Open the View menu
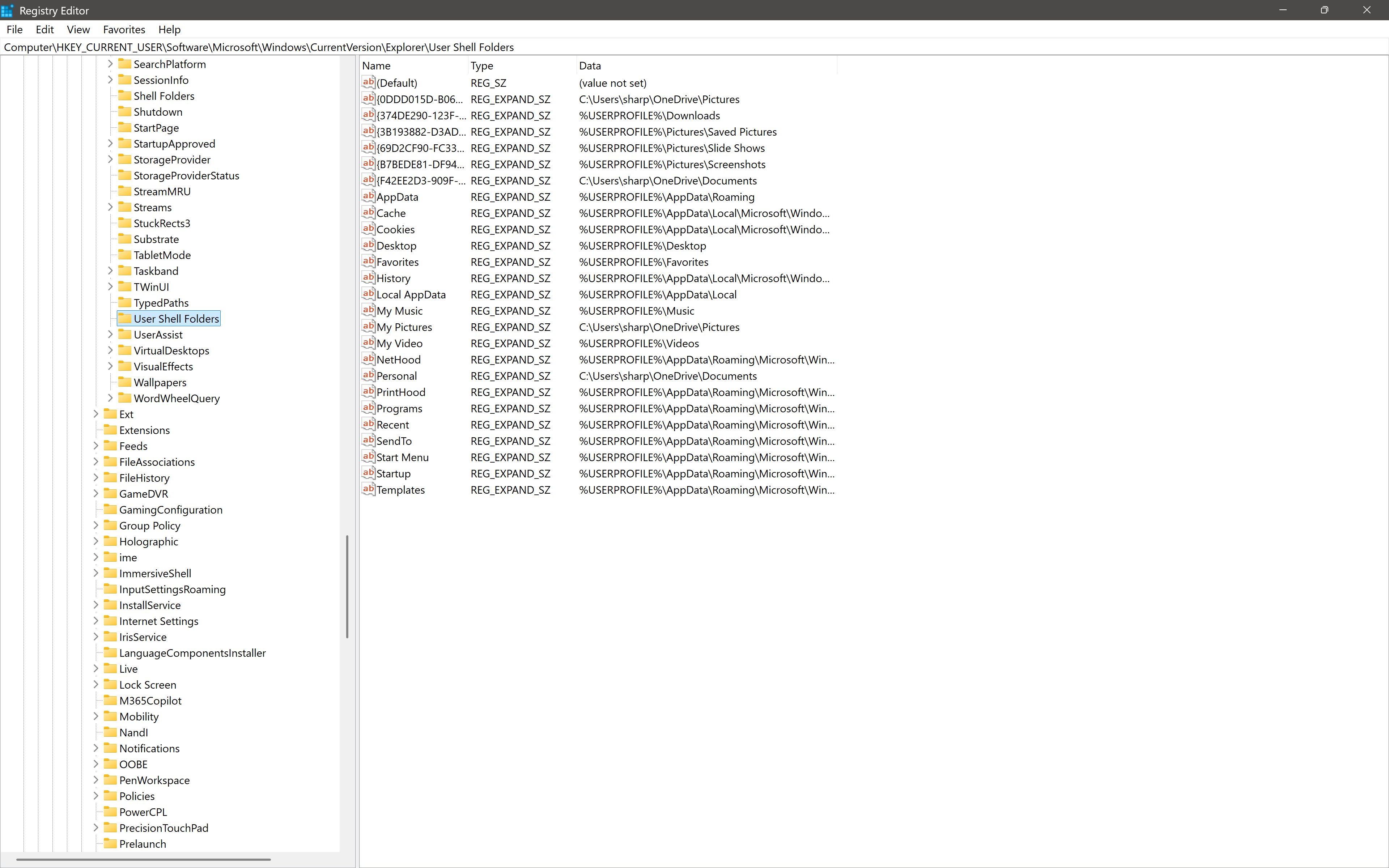 tap(78, 29)
